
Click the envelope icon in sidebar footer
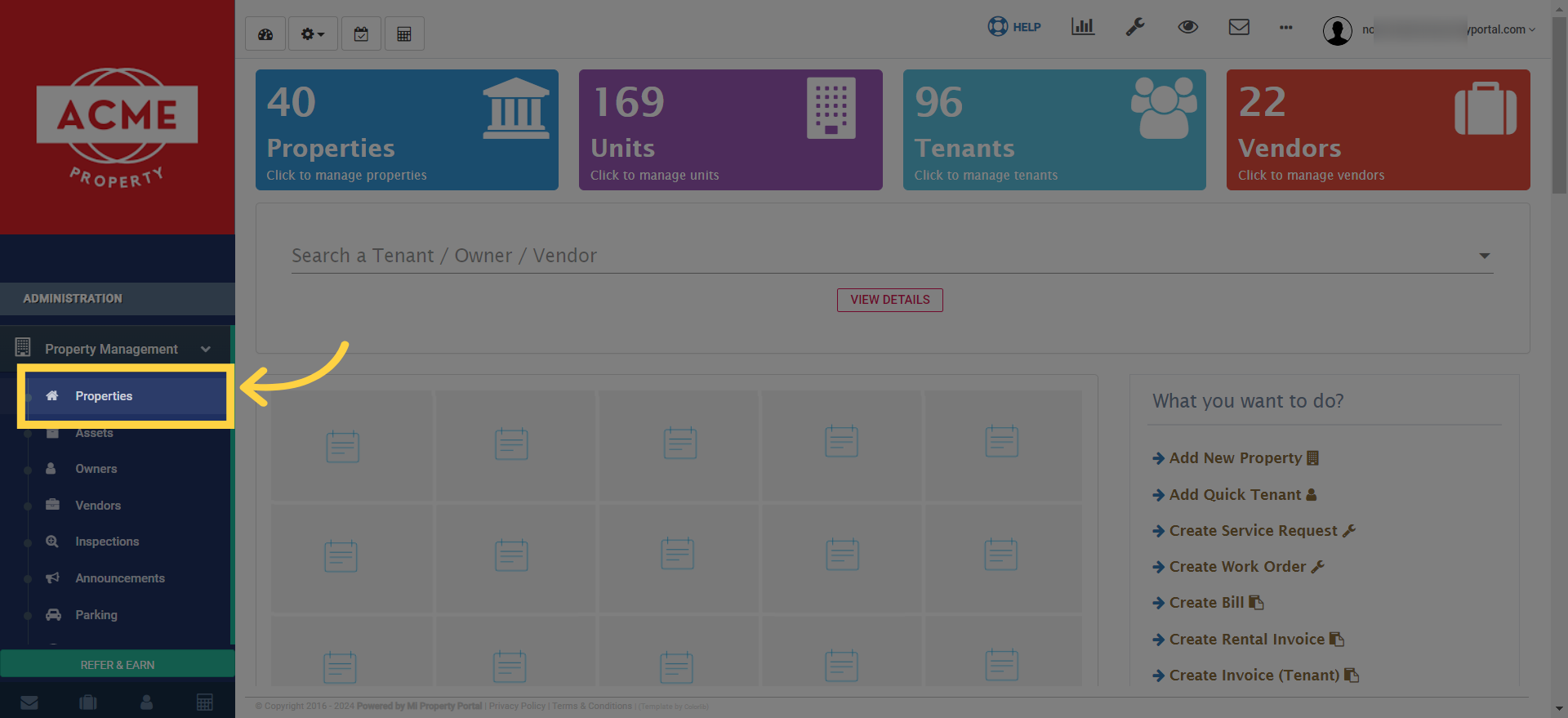(29, 702)
